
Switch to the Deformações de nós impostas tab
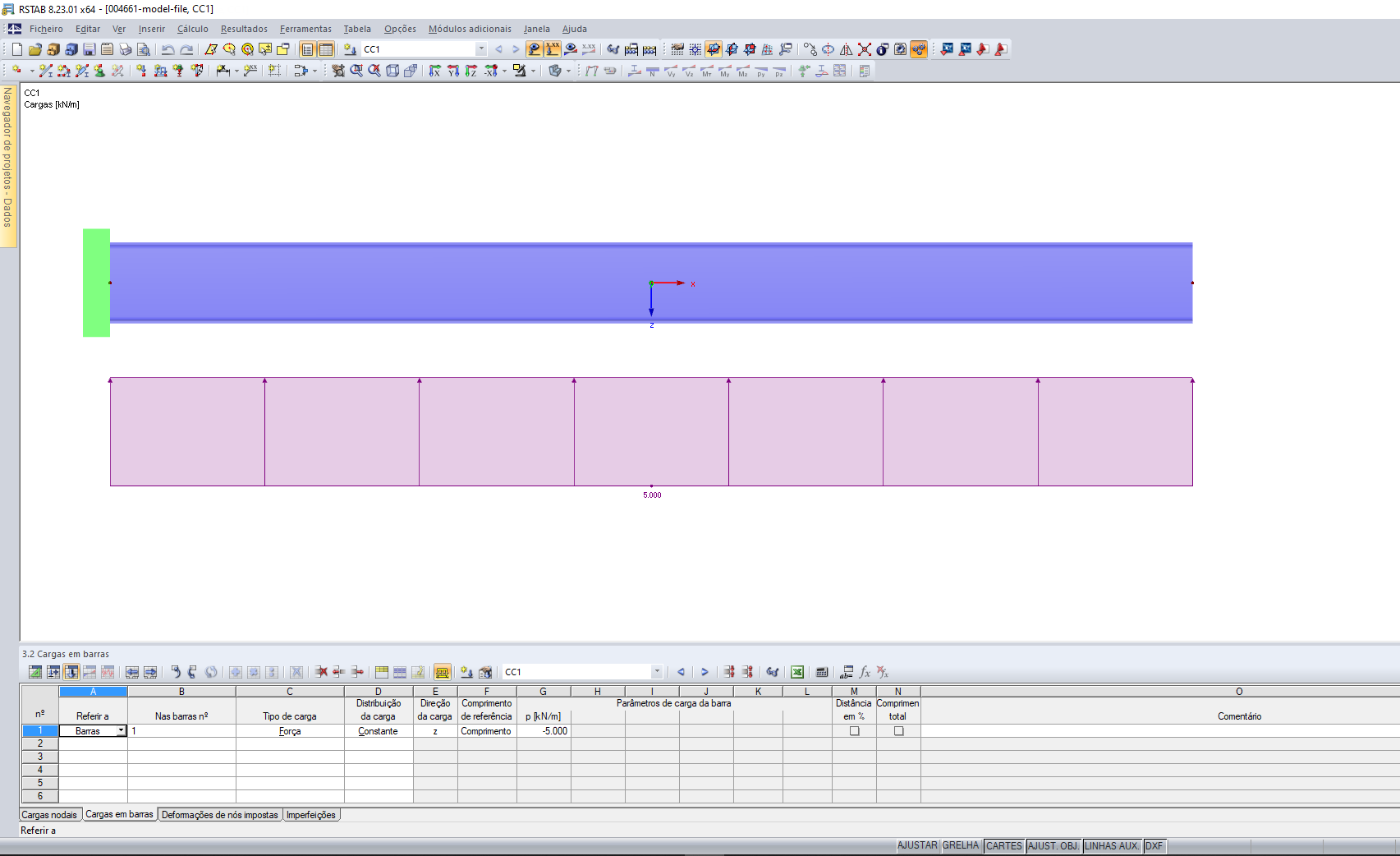(x=220, y=815)
